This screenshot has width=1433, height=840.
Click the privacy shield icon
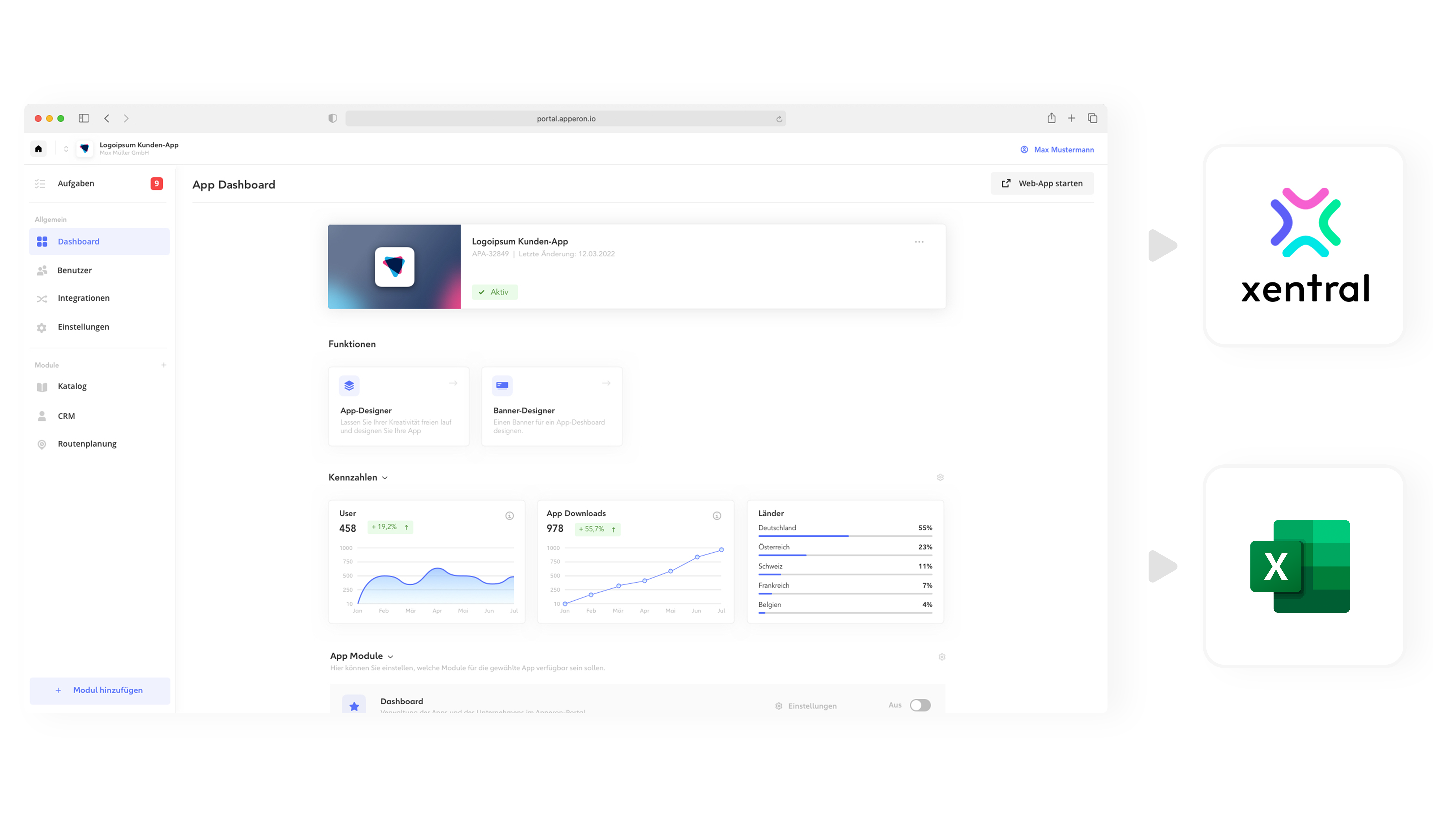pos(333,118)
